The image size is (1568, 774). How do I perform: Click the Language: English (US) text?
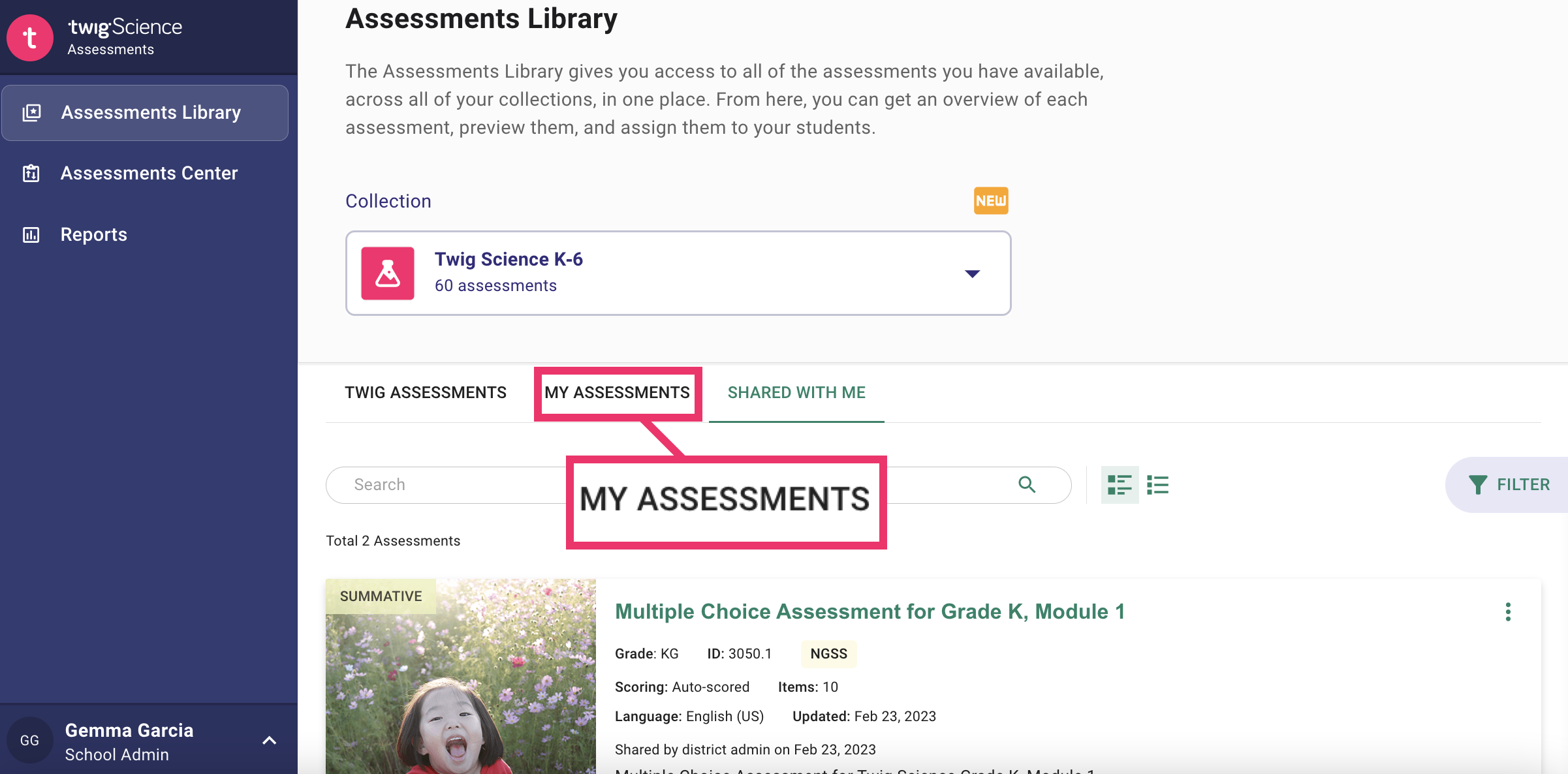[689, 717]
